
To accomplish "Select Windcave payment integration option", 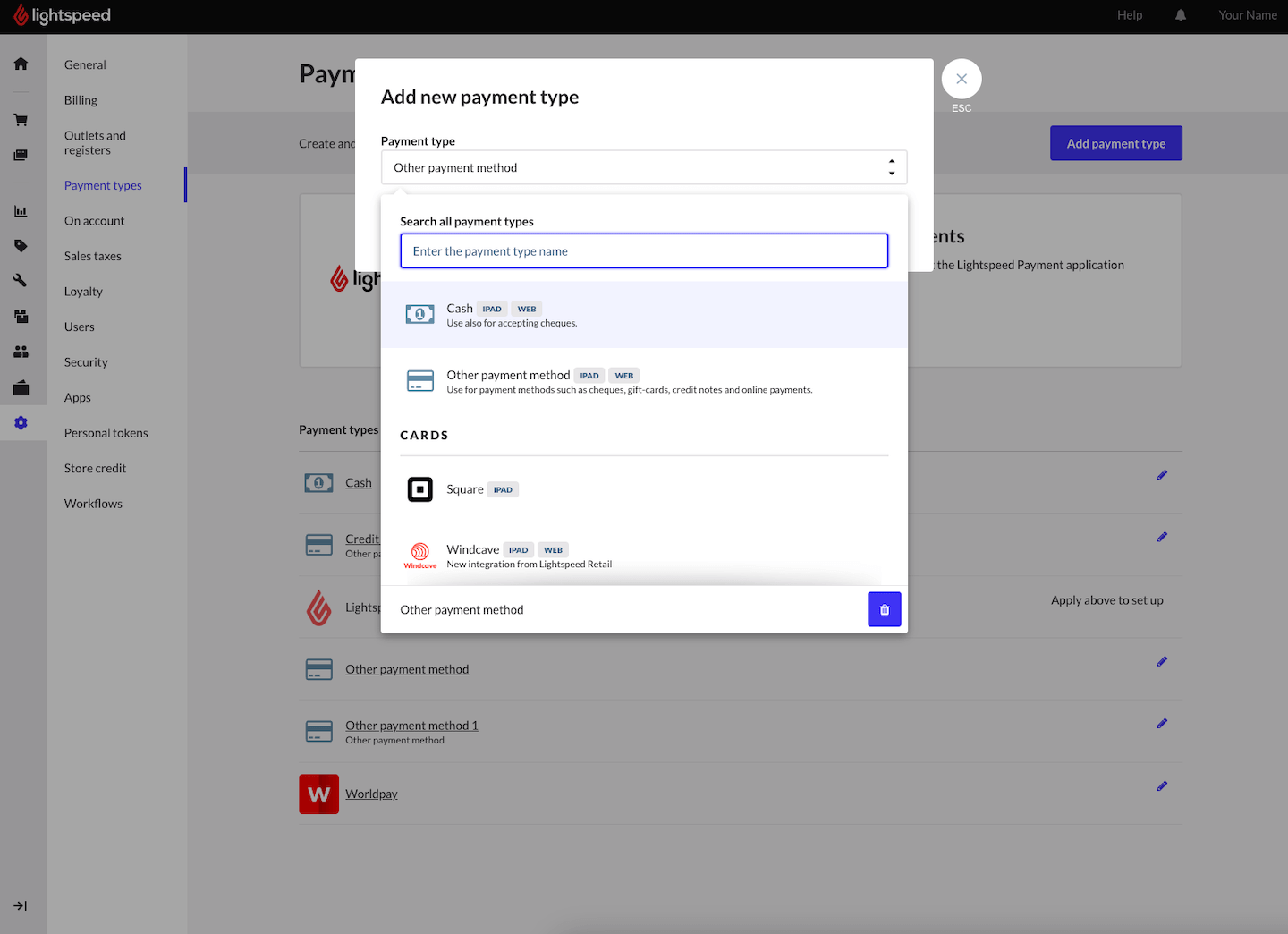I will click(472, 550).
